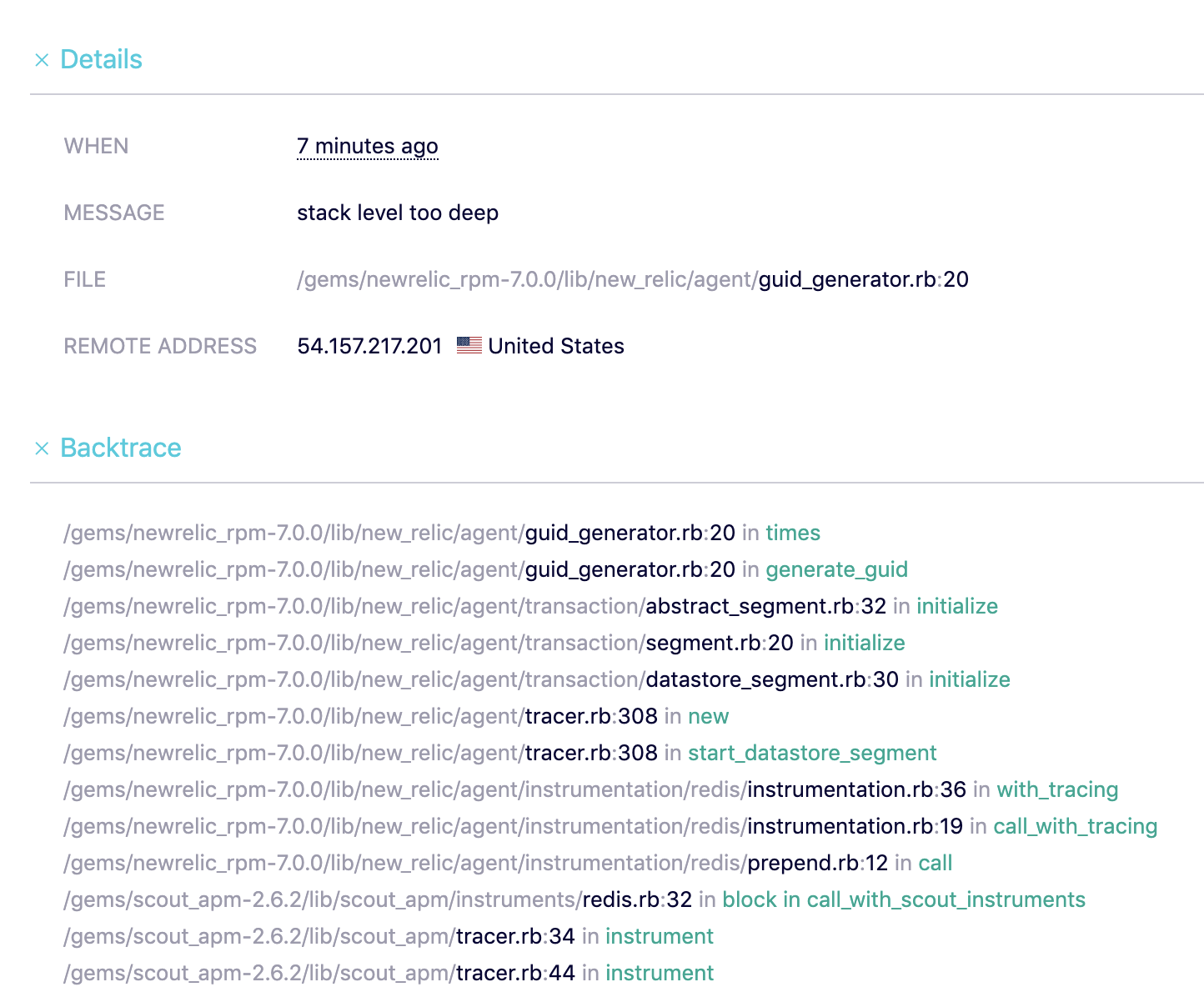Open the generate_guid frame link
1204x992 pixels.
836,569
